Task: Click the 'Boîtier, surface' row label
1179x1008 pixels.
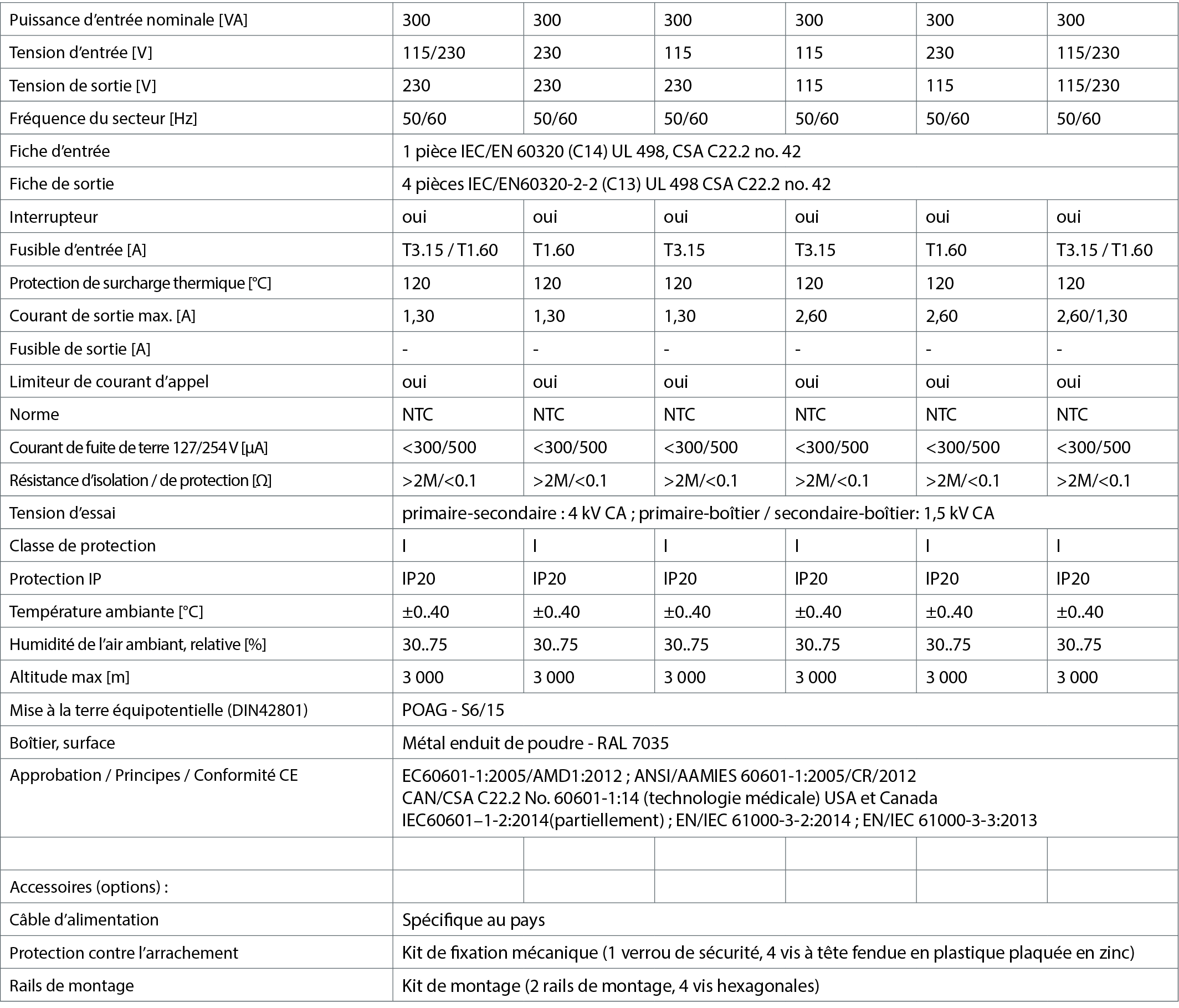Action: [63, 743]
